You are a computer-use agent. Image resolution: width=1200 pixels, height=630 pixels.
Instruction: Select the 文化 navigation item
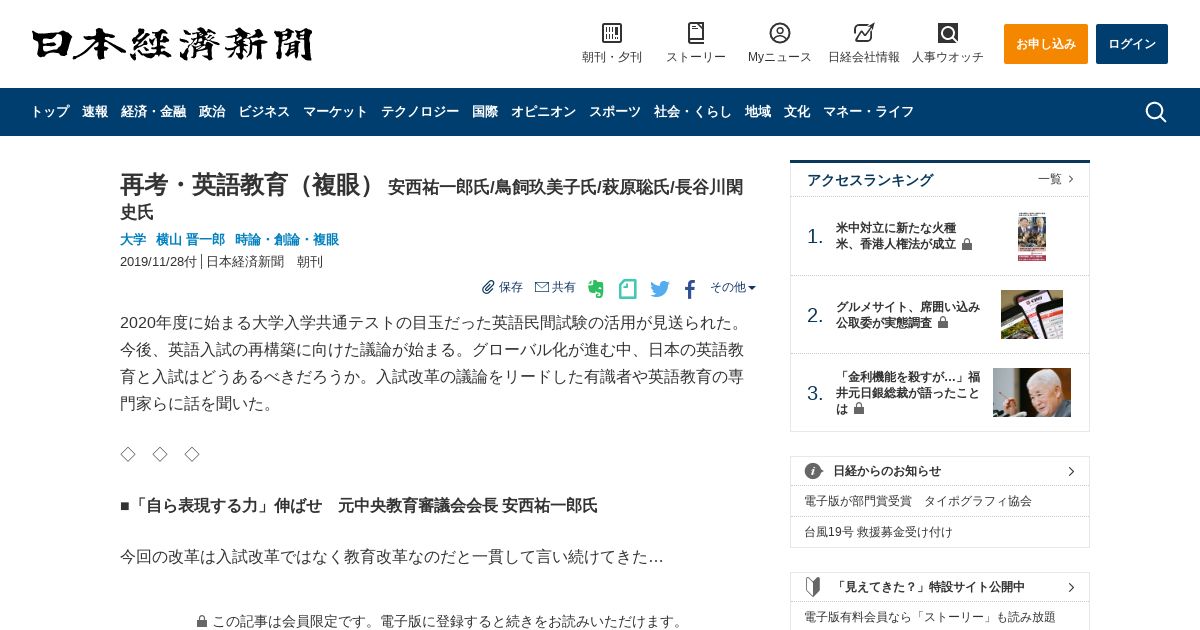[797, 112]
